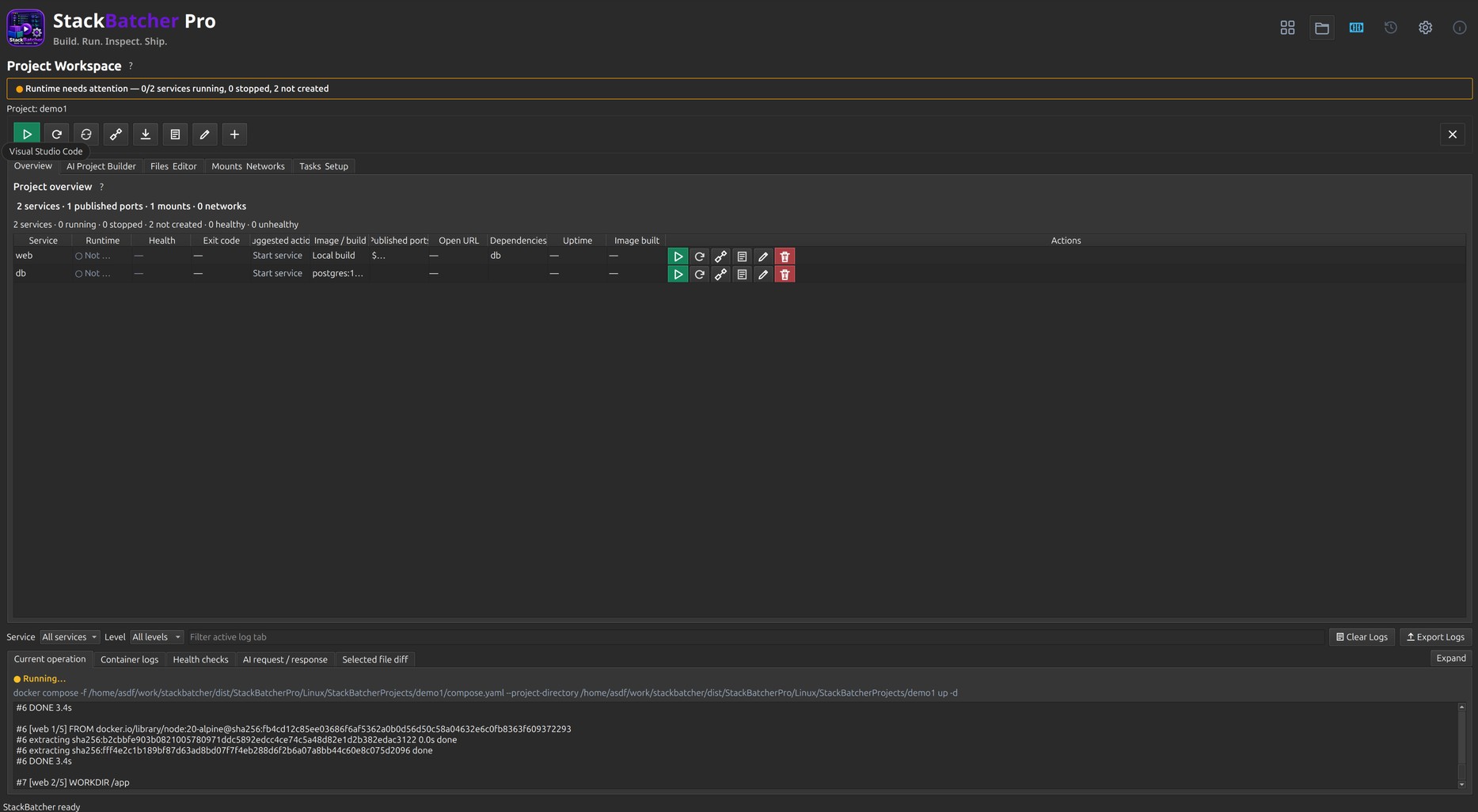Select the Health checks log tab
Viewport: 1478px width, 812px height.
point(200,659)
